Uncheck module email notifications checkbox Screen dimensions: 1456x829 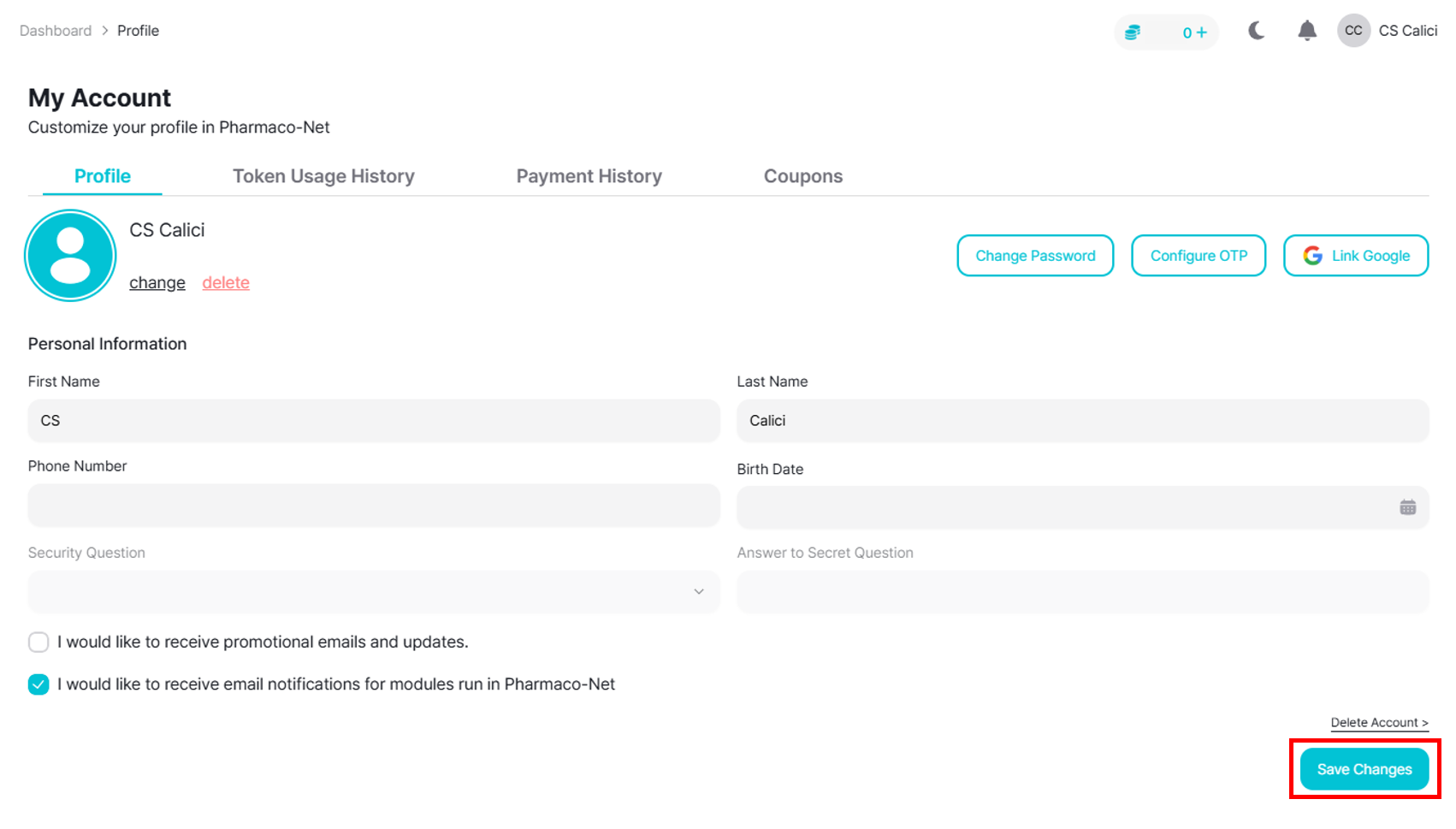pyautogui.click(x=38, y=684)
